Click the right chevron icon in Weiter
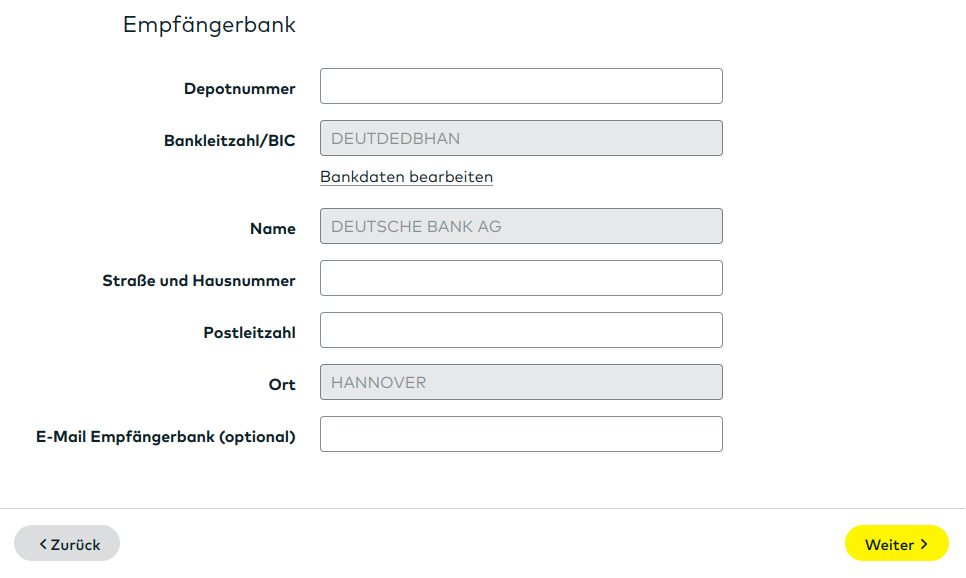This screenshot has width=966, height=578. [x=924, y=544]
